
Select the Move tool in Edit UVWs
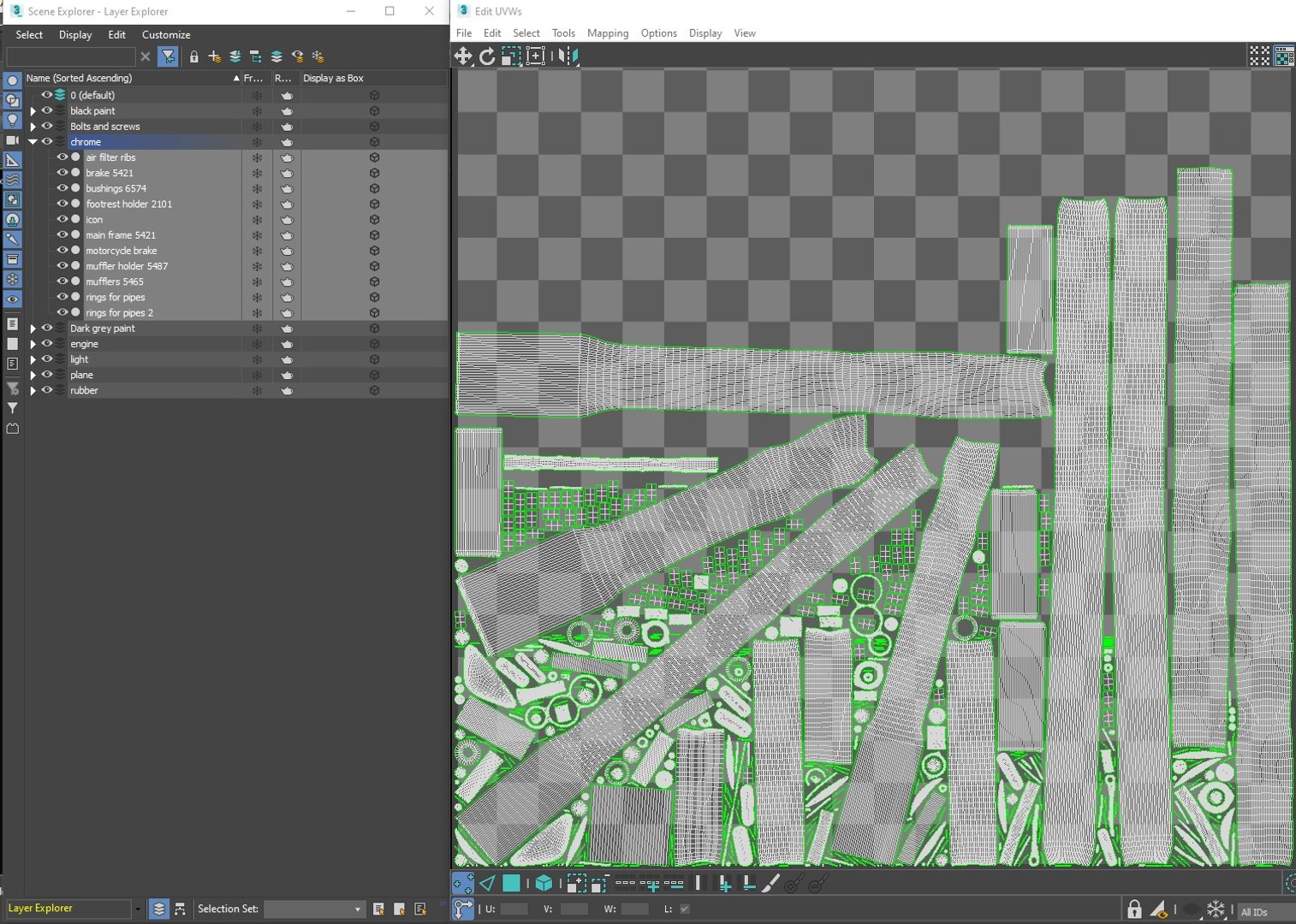click(x=463, y=56)
